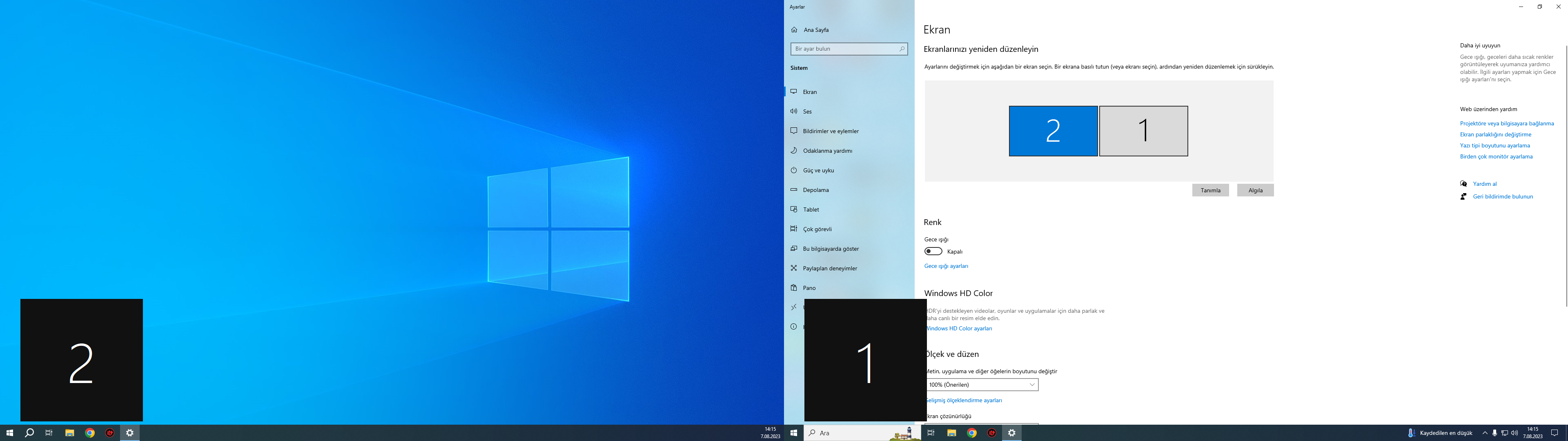Viewport: 1568px width, 441px height.
Task: Open the Depolama page
Action: click(849, 190)
